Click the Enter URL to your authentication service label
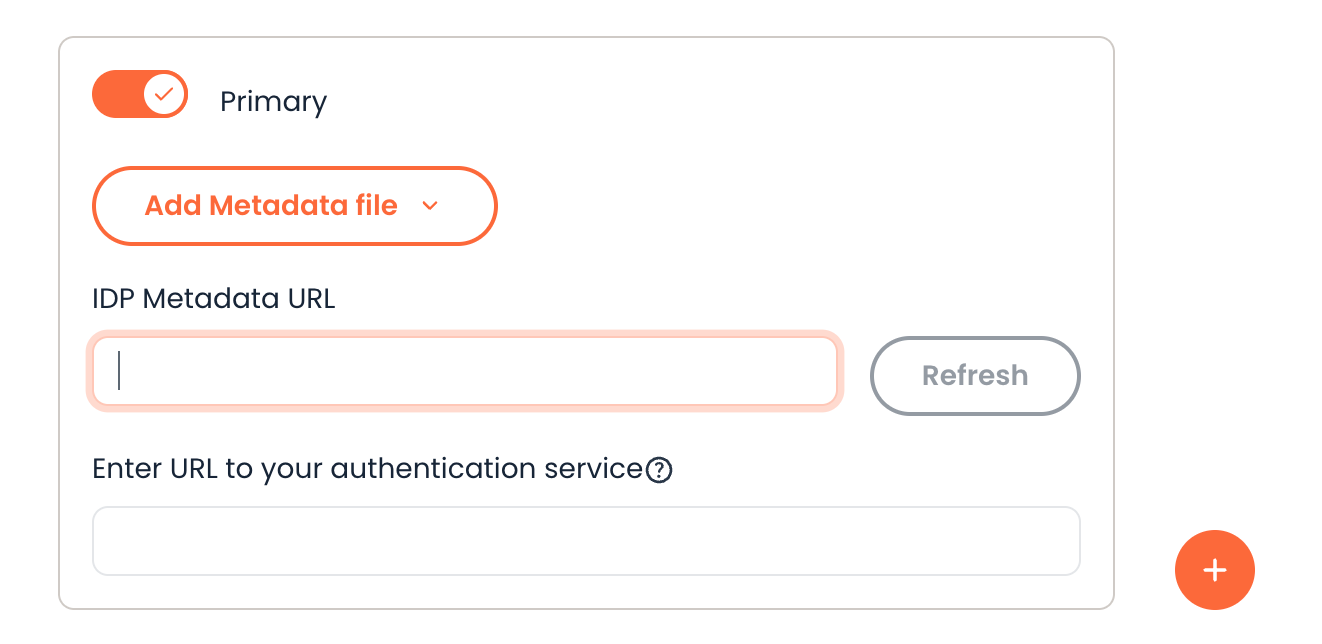 pyautogui.click(x=367, y=469)
